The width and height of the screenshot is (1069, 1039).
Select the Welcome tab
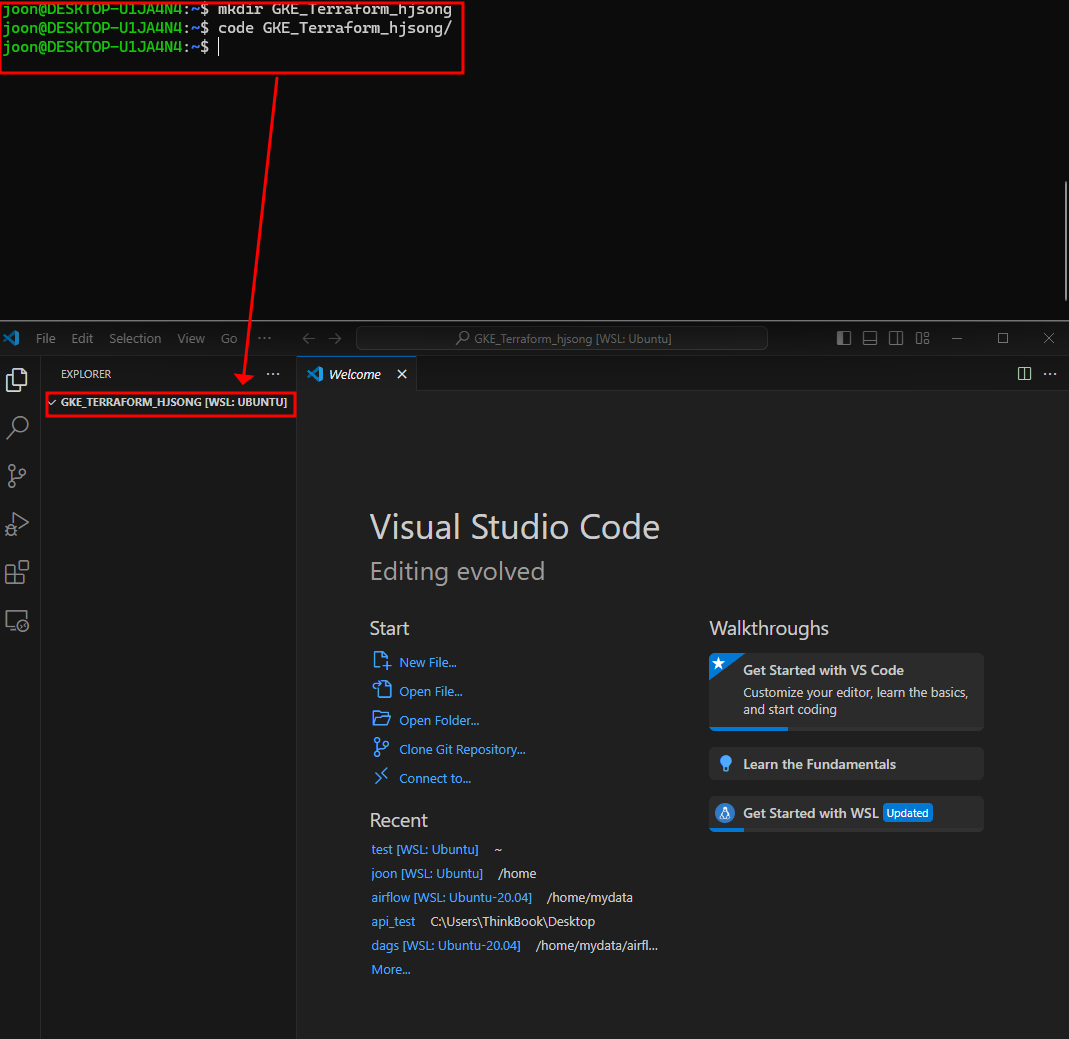[355, 374]
